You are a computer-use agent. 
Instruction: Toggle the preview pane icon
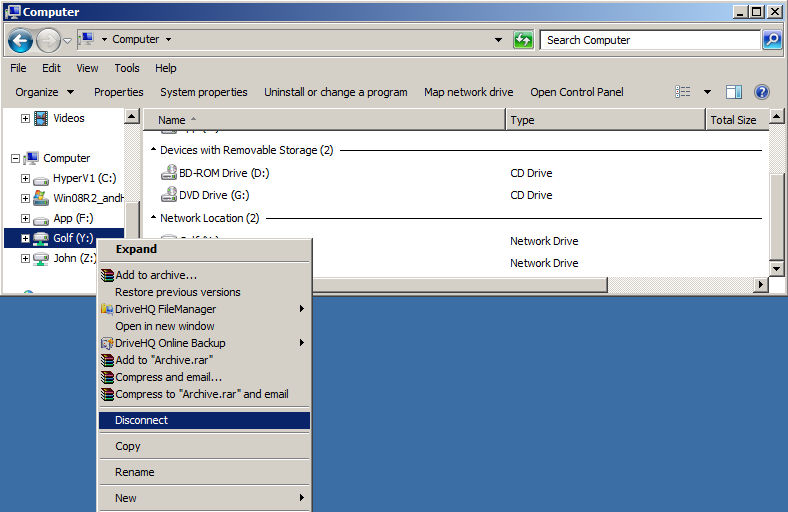[733, 92]
